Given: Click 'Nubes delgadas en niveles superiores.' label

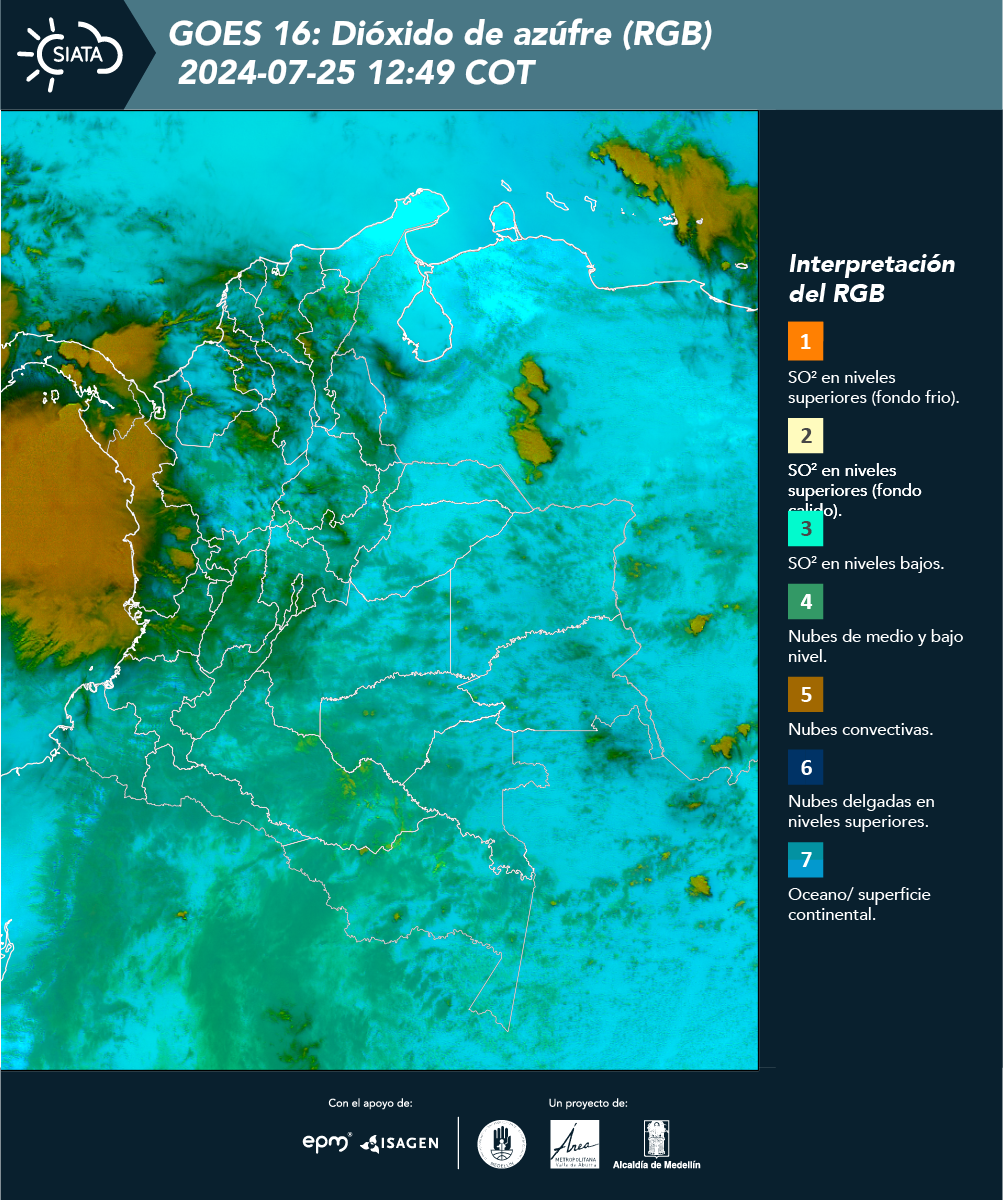Looking at the screenshot, I should (x=861, y=812).
